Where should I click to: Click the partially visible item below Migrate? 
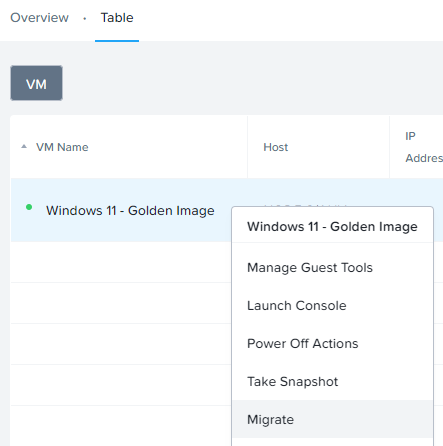tap(332, 442)
